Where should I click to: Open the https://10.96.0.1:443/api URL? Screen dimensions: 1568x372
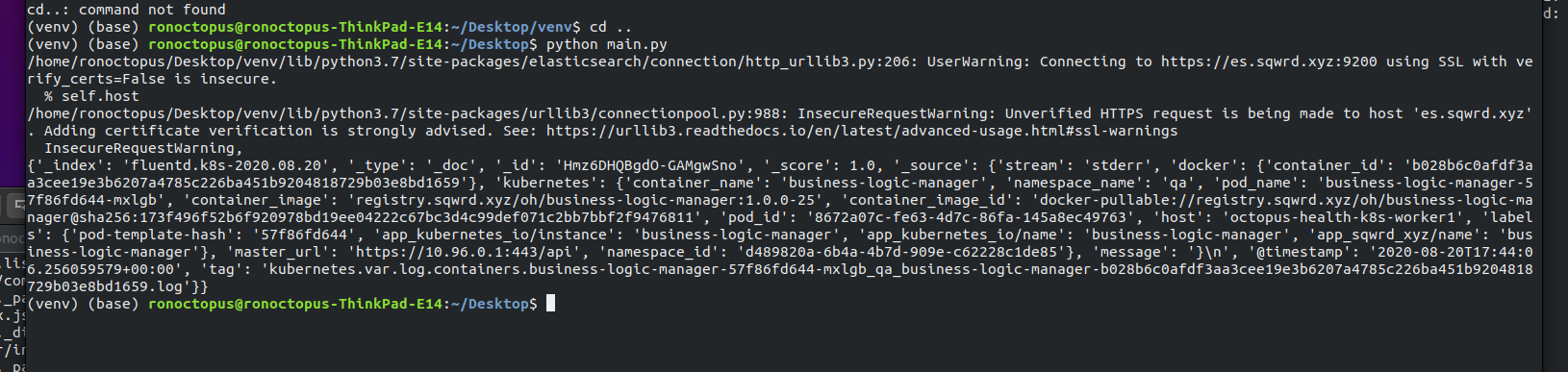pyautogui.click(x=464, y=252)
